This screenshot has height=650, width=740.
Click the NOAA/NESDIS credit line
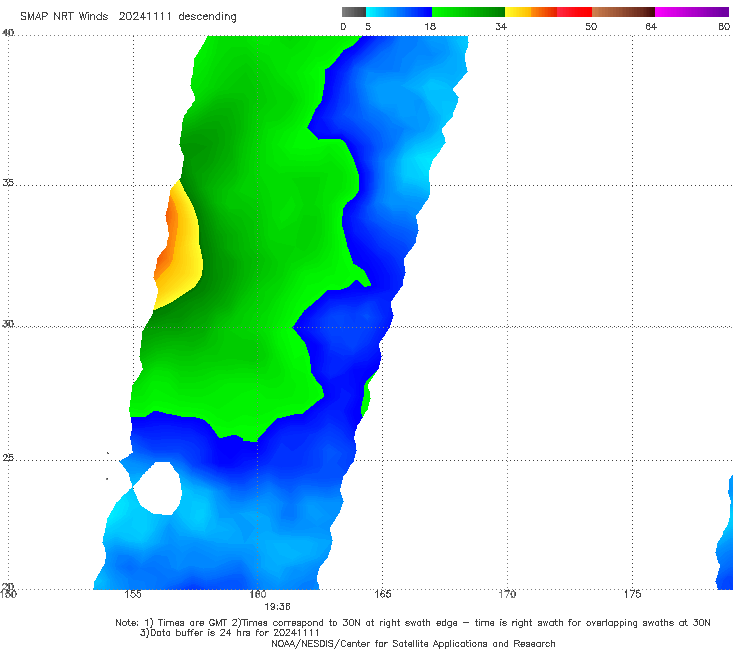[413, 643]
